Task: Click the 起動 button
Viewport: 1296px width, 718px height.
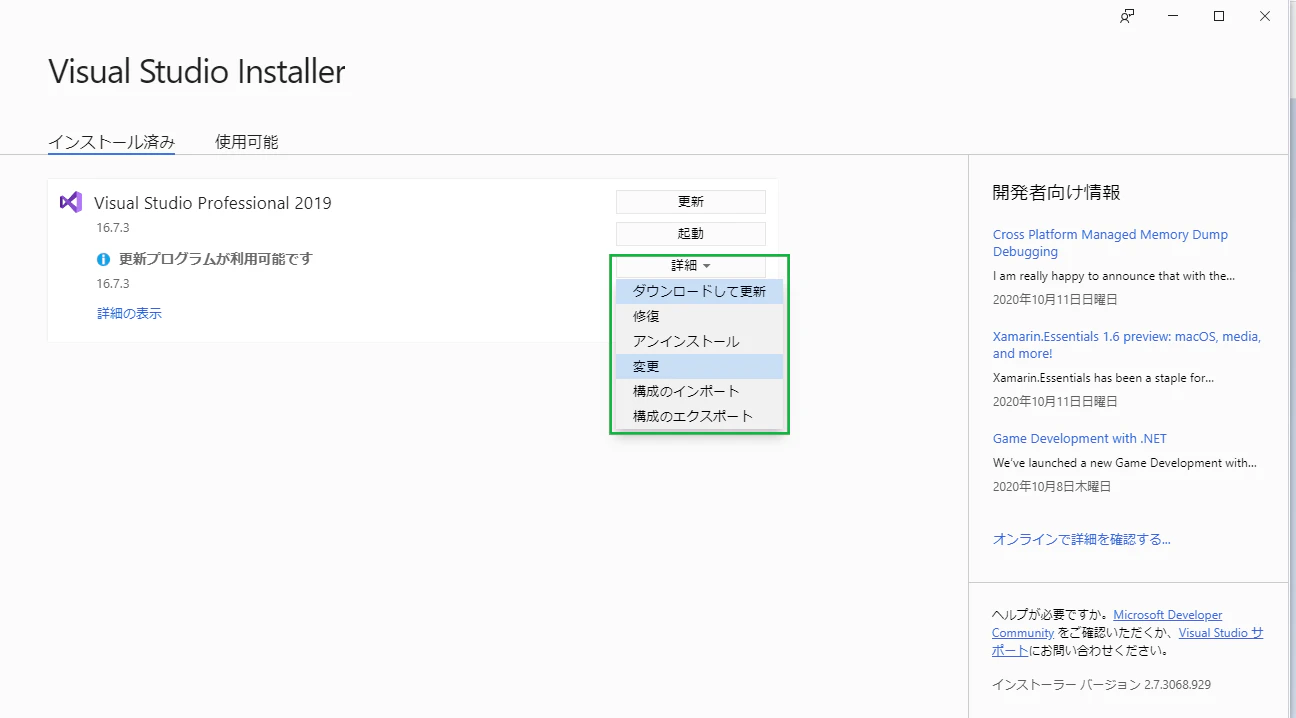Action: coord(691,234)
